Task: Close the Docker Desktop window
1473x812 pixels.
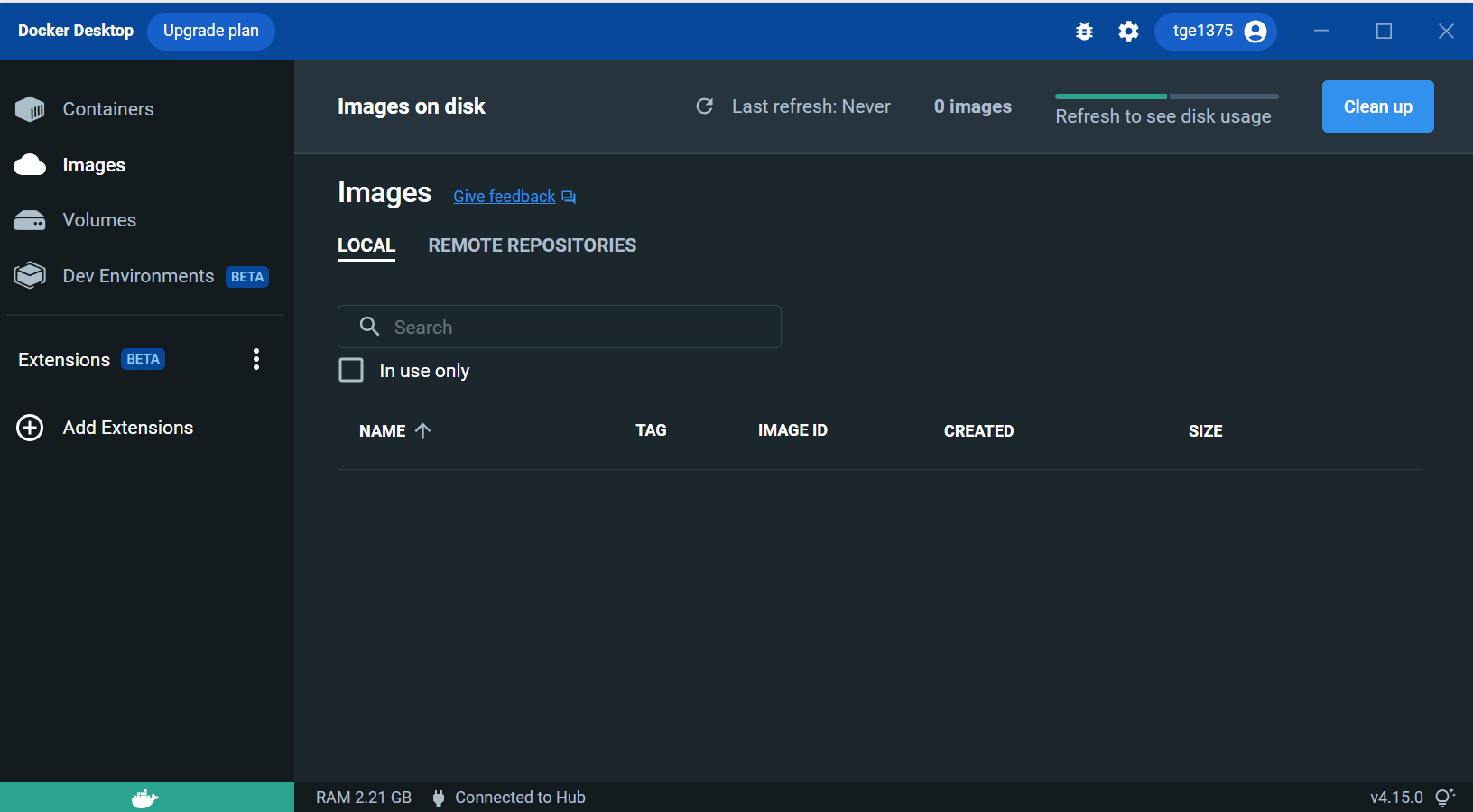Action: (x=1446, y=31)
